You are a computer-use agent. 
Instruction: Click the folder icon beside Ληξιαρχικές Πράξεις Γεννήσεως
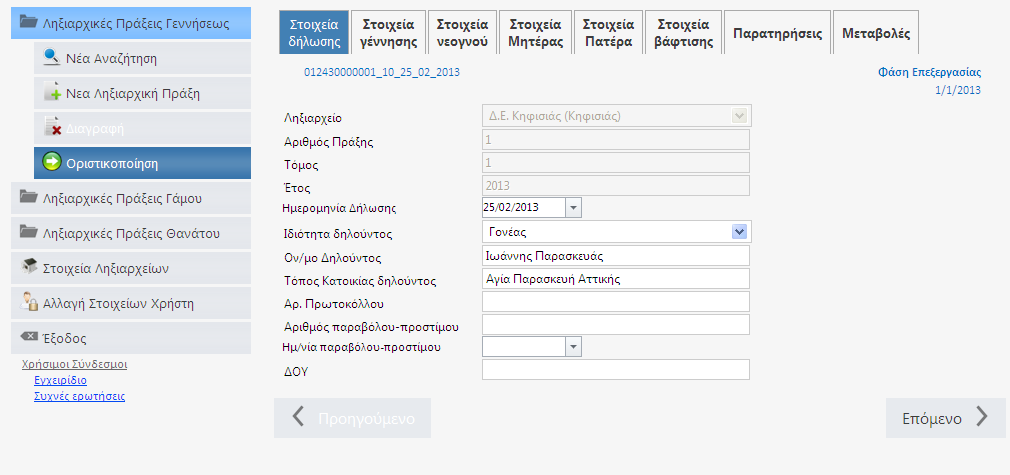pos(28,23)
